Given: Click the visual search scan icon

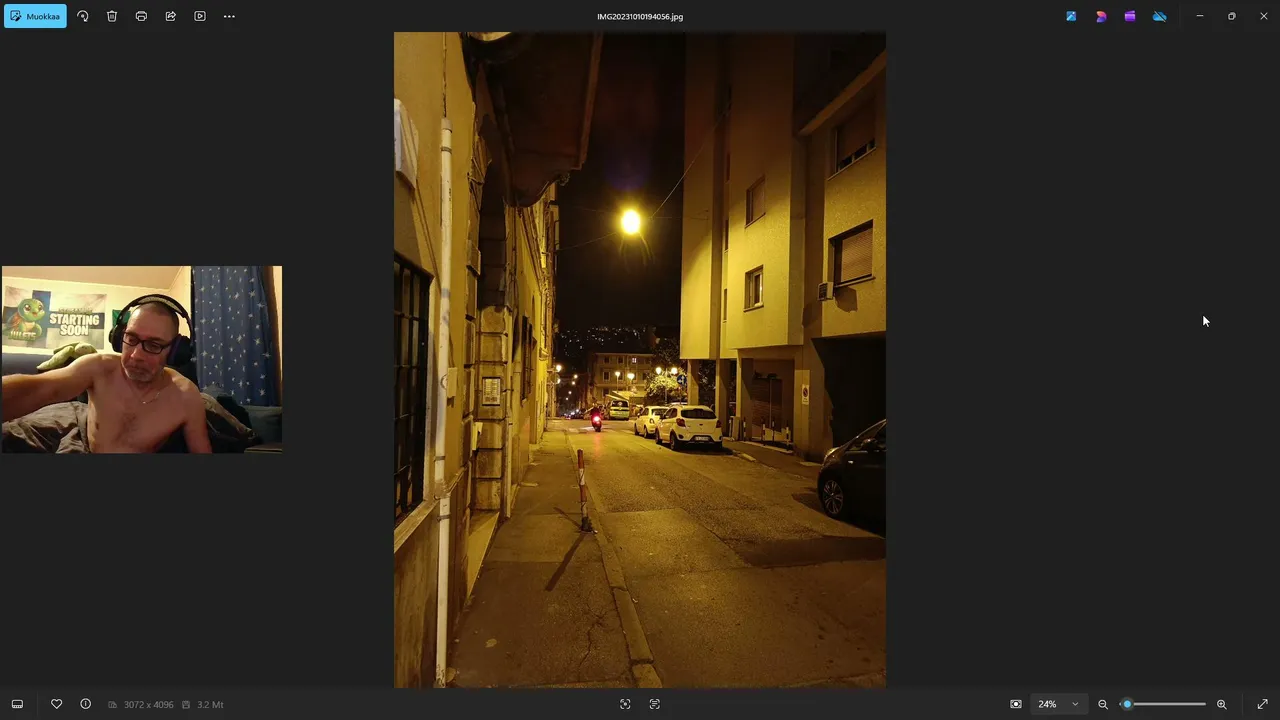Looking at the screenshot, I should [625, 704].
